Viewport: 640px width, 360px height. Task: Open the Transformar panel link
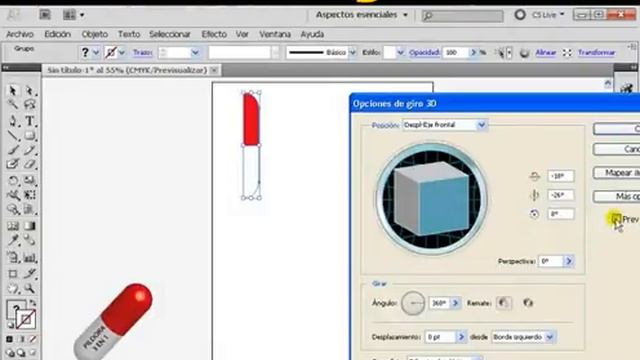(x=596, y=53)
